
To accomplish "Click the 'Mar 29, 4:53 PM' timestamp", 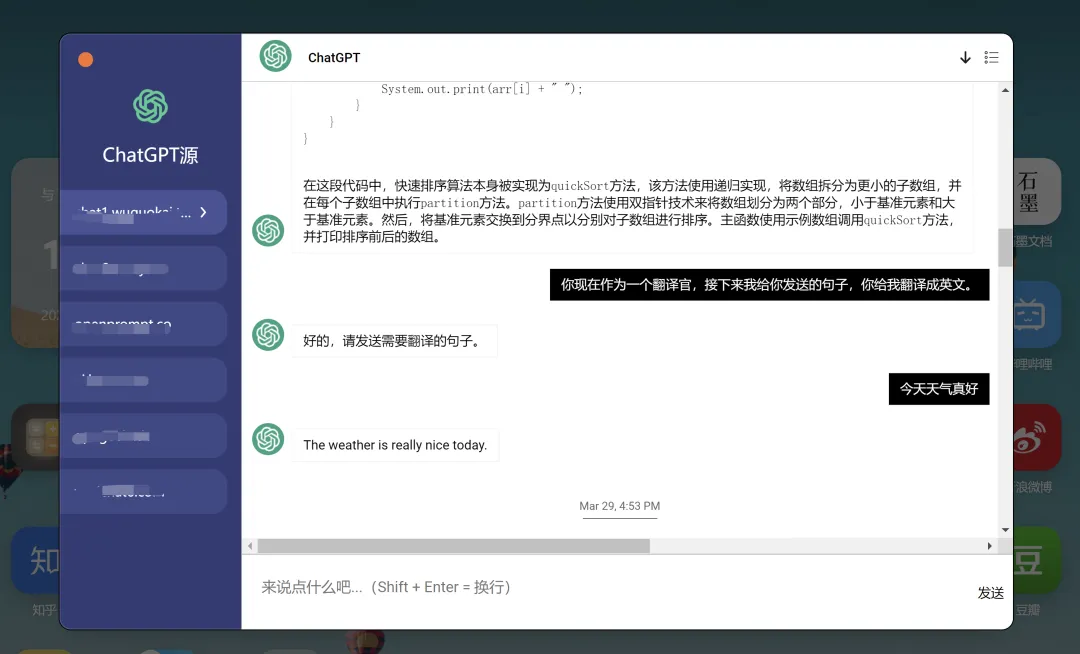I will [620, 506].
